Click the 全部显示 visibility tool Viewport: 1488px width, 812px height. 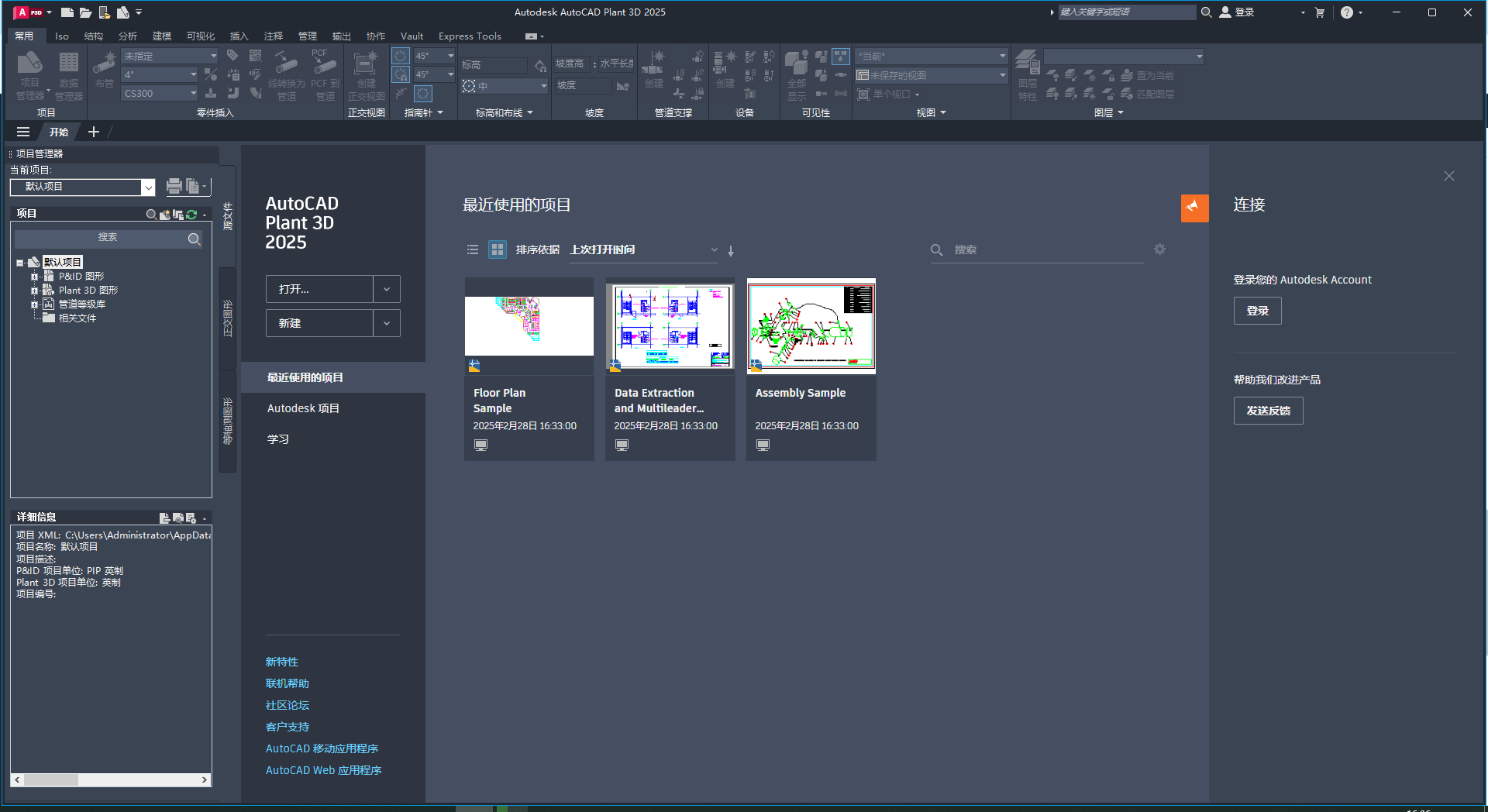(x=797, y=76)
